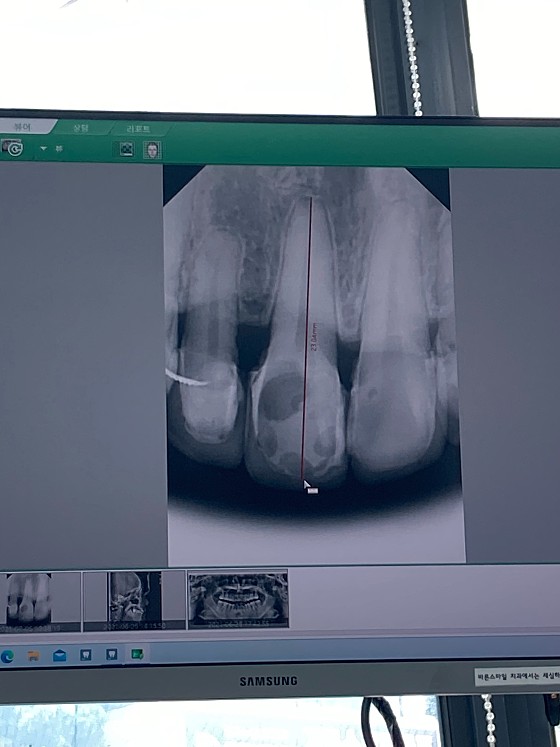Open the 상담 tab
The height and width of the screenshot is (747, 560).
81,128
